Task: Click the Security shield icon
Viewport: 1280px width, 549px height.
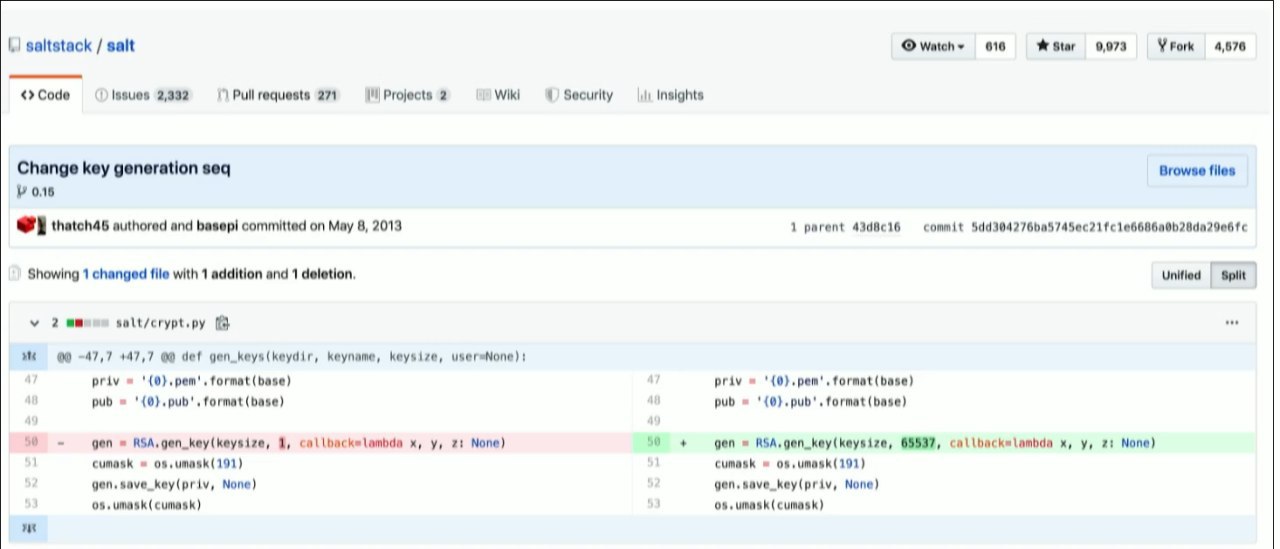Action: point(551,95)
